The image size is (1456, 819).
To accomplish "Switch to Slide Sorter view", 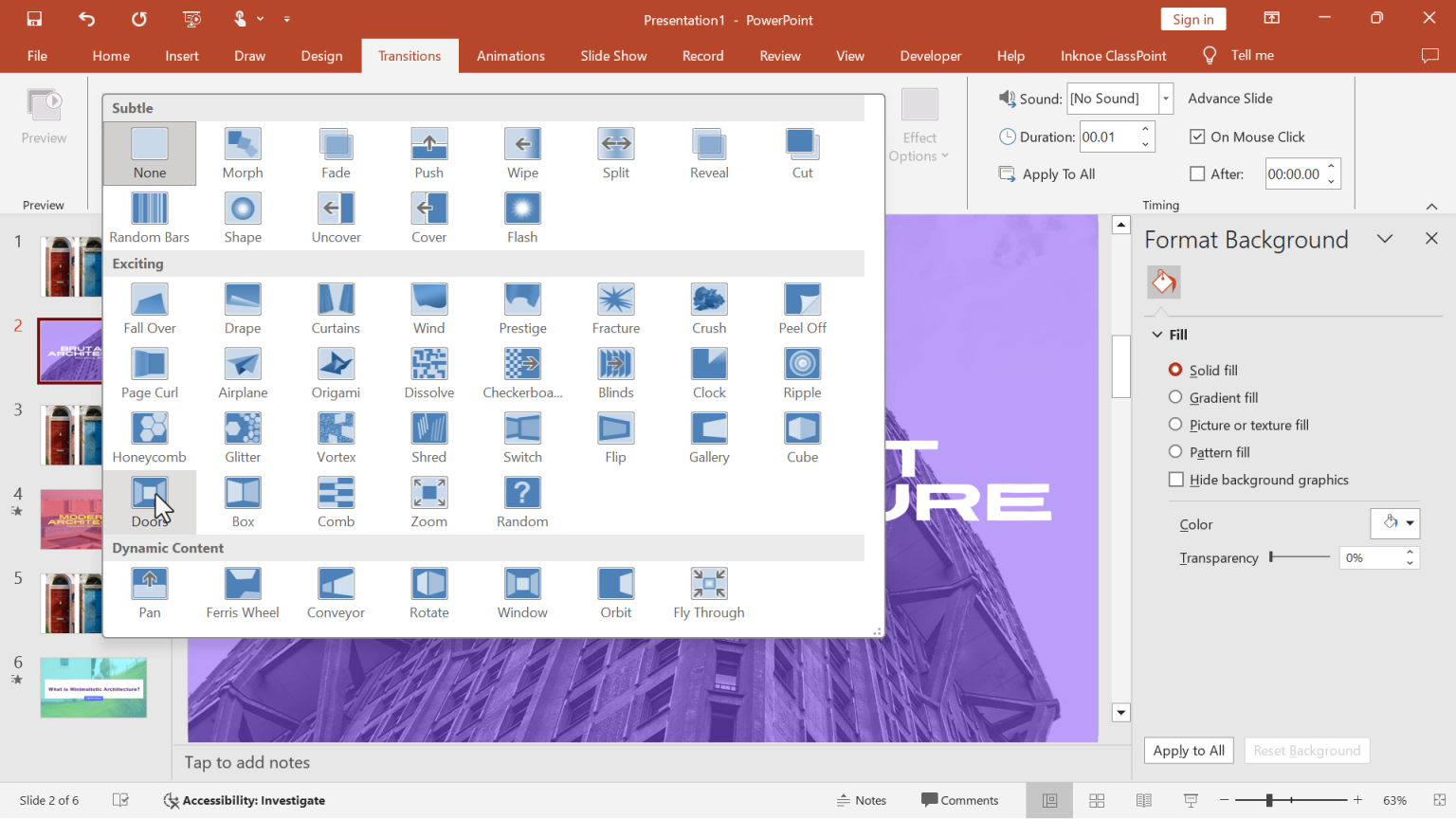I will [x=1097, y=800].
